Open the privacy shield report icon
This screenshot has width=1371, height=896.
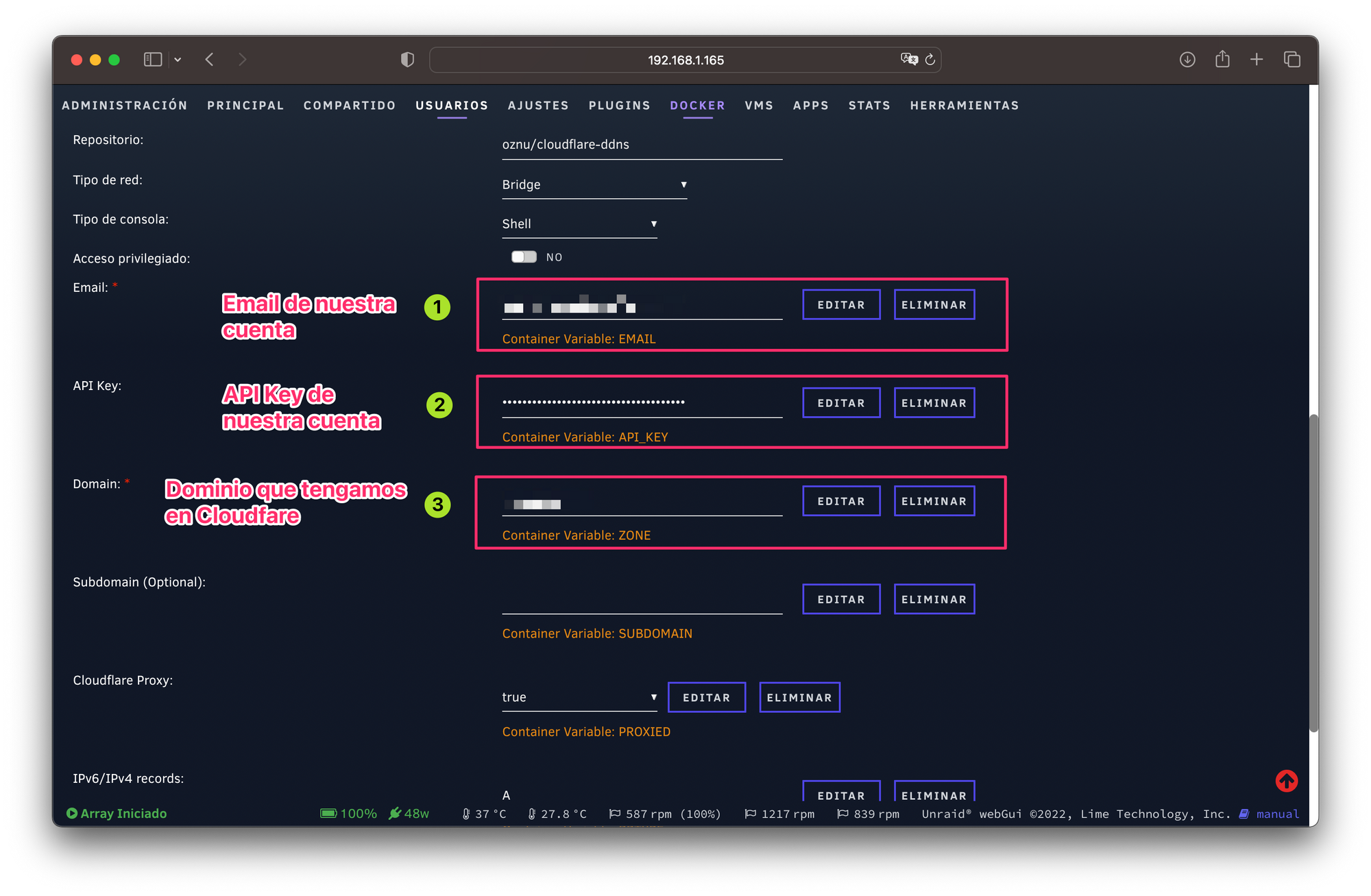tap(407, 60)
